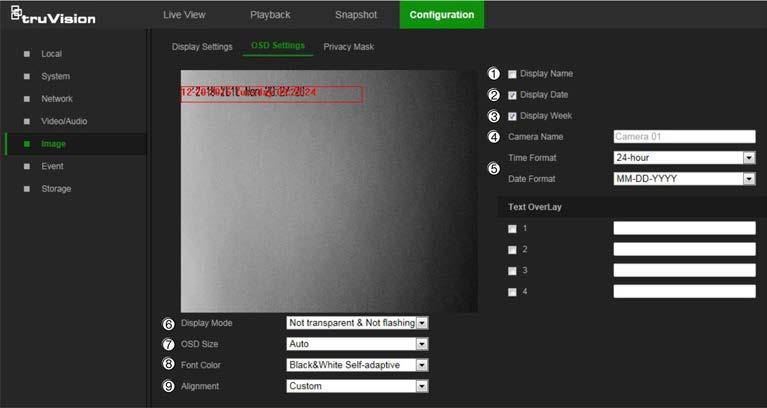767x408 pixels.
Task: Open the Storage sidebar section
Action: tap(56, 189)
